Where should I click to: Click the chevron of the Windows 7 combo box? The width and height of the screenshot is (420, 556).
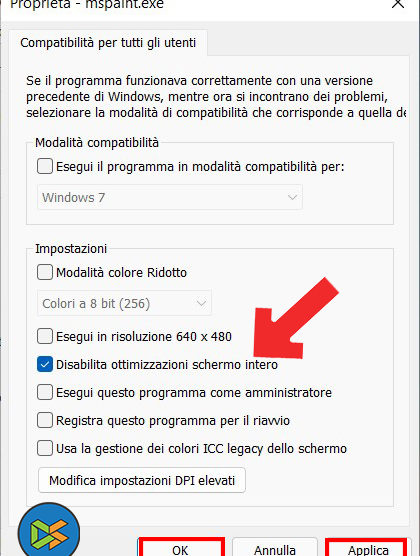pos(292,197)
